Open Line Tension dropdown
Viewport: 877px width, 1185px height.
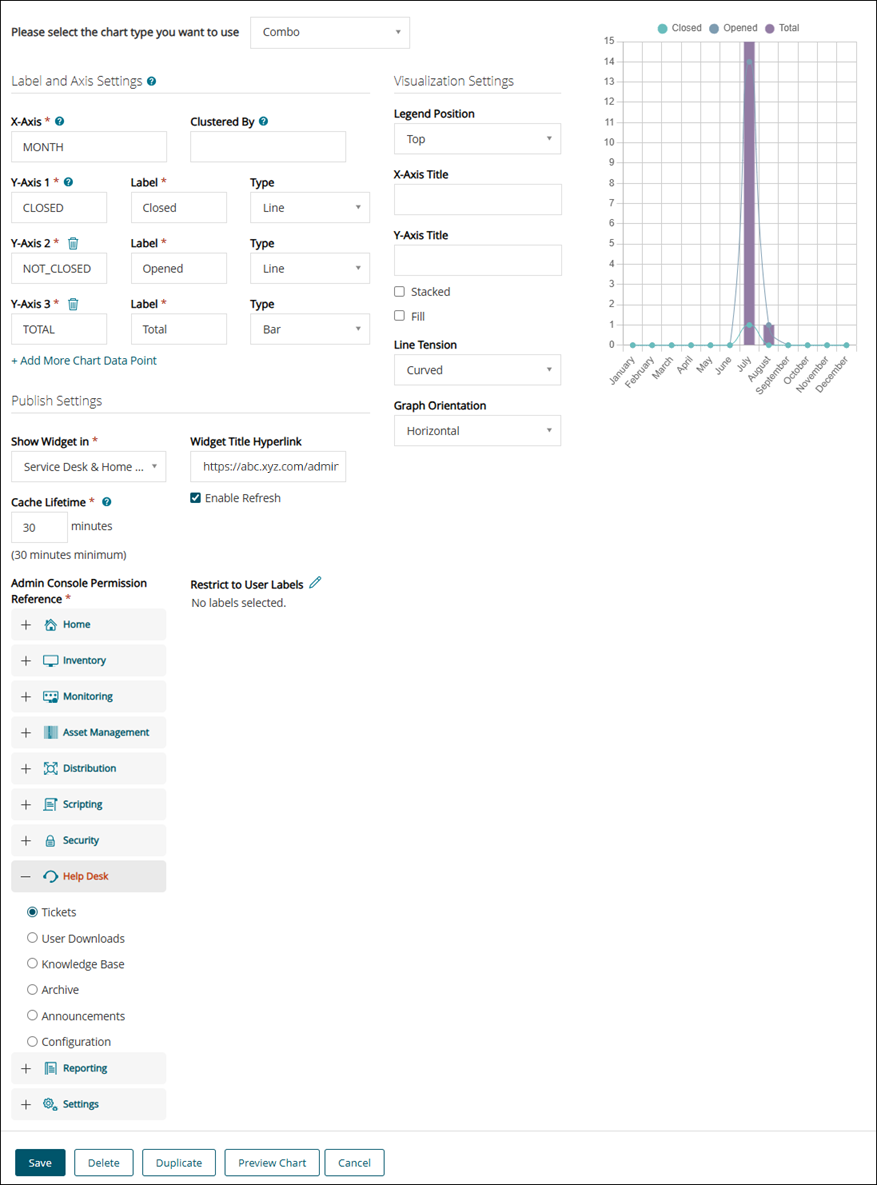coord(477,370)
